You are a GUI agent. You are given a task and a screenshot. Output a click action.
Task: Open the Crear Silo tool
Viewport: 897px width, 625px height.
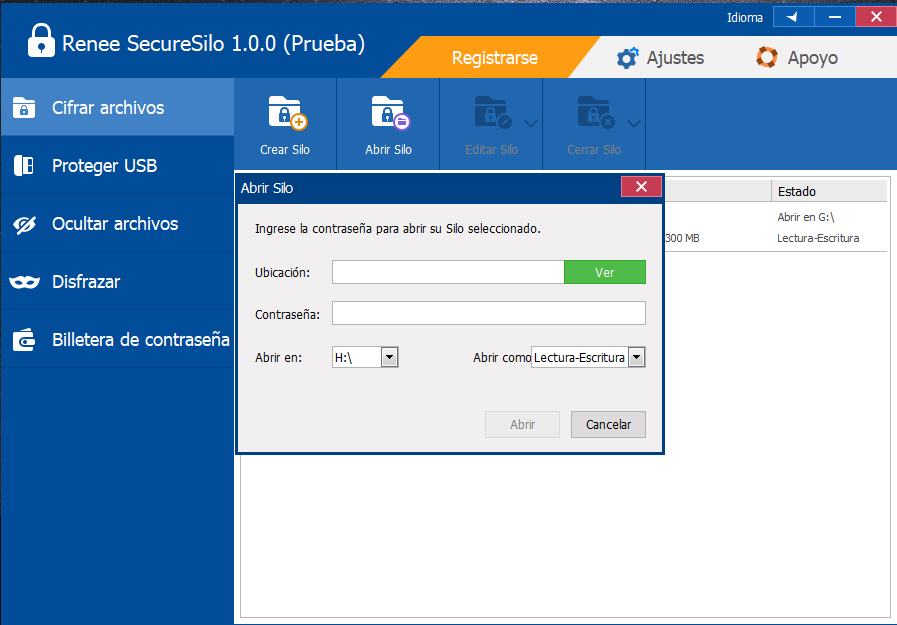285,124
